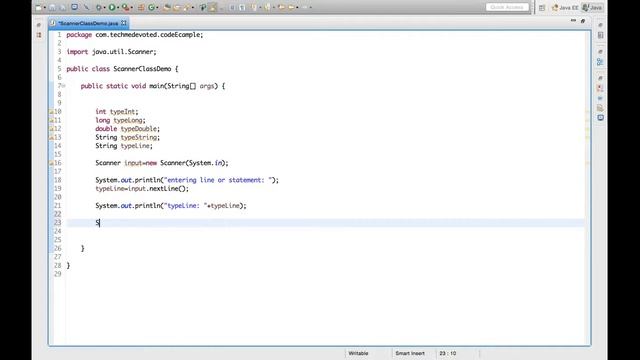Viewport: 640px width, 360px height.
Task: Click on 'String typeLine;' declaration
Action: pos(124,146)
